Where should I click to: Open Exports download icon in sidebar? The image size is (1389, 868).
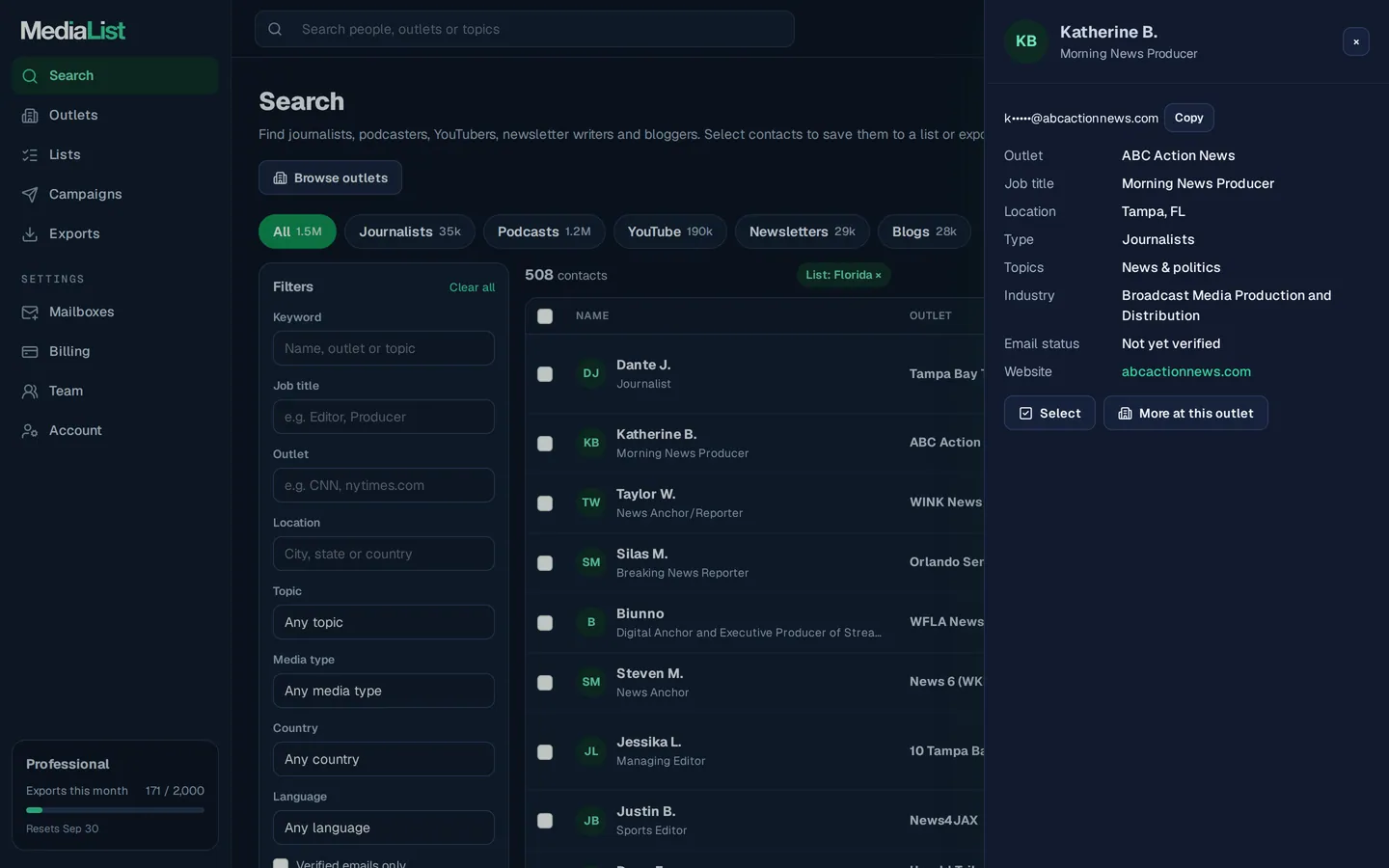click(30, 233)
